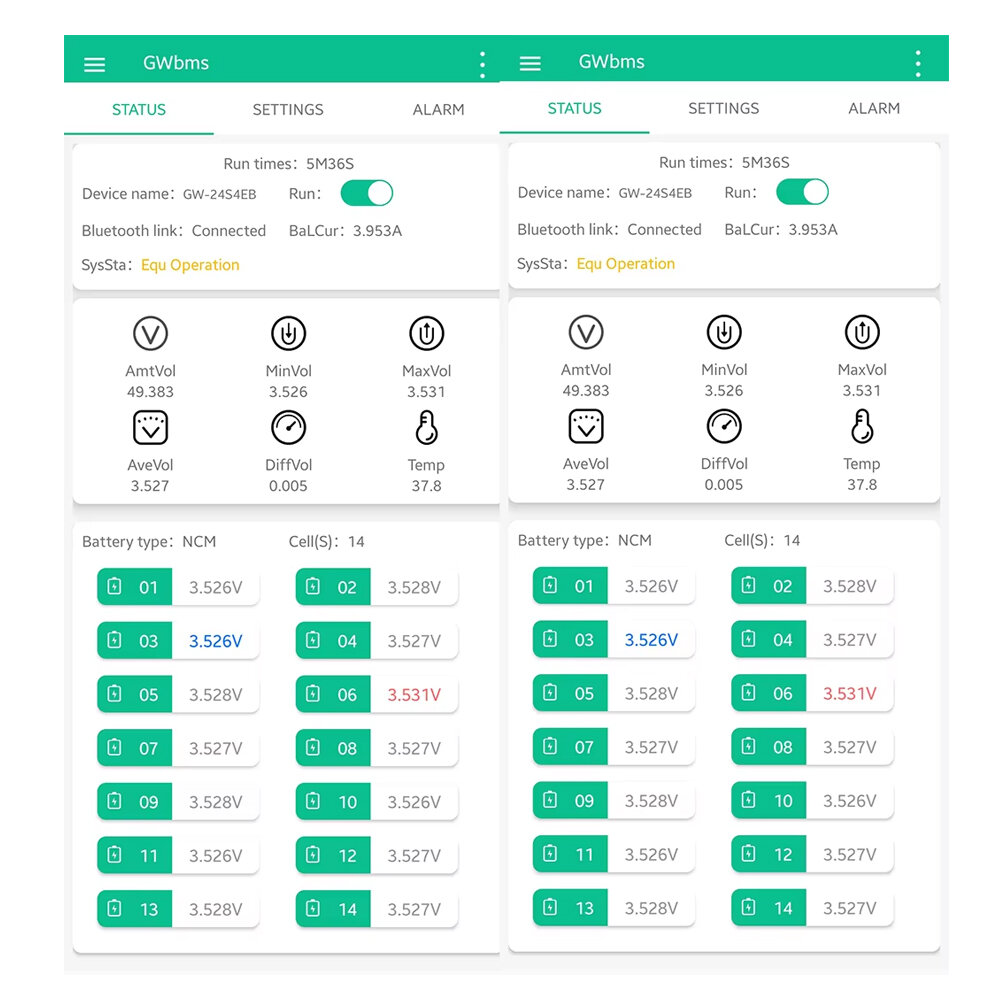This screenshot has width=1000, height=1000.
Task: Select STATUS tab in right screen
Action: 575,108
